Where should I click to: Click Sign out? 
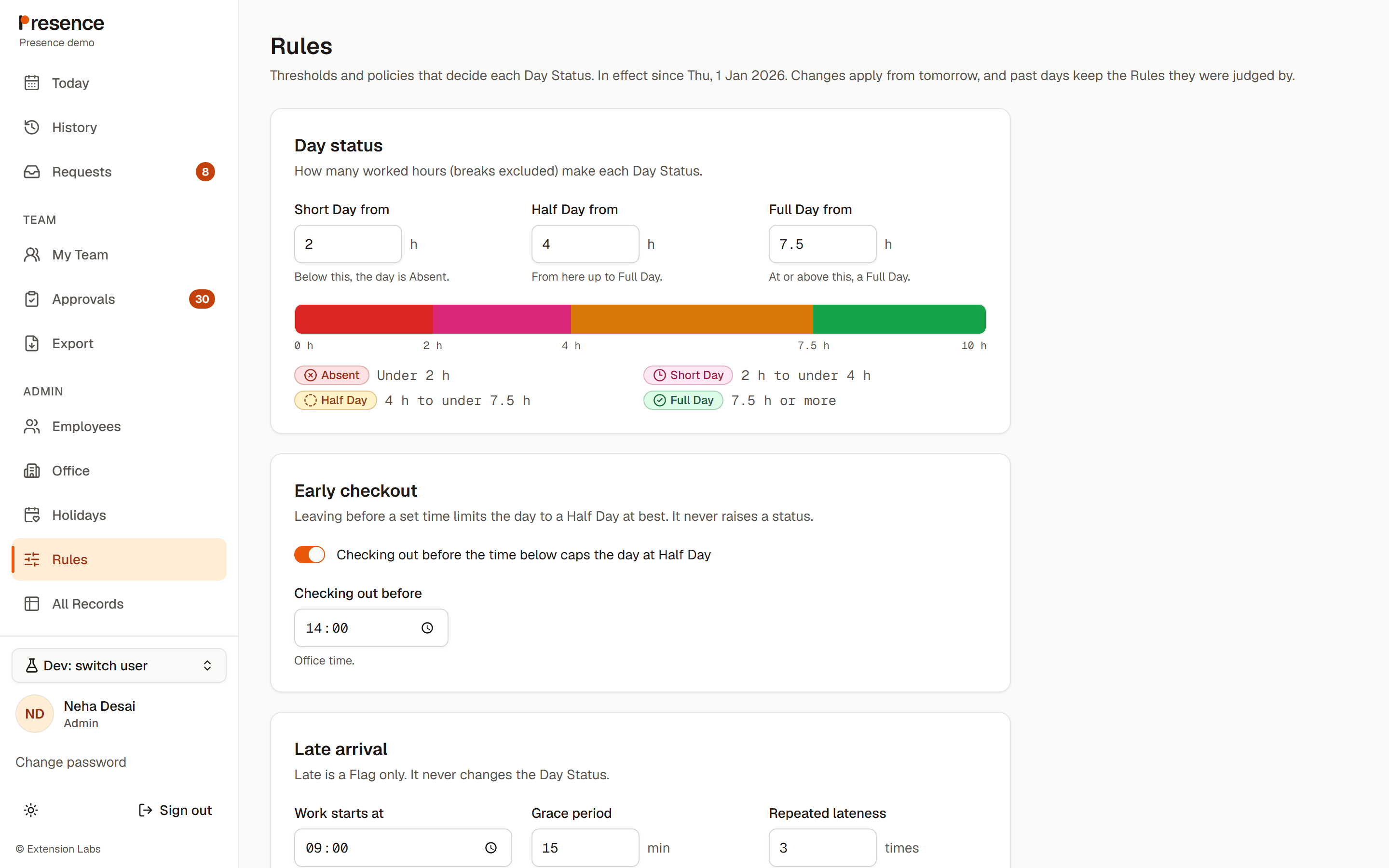(x=175, y=810)
